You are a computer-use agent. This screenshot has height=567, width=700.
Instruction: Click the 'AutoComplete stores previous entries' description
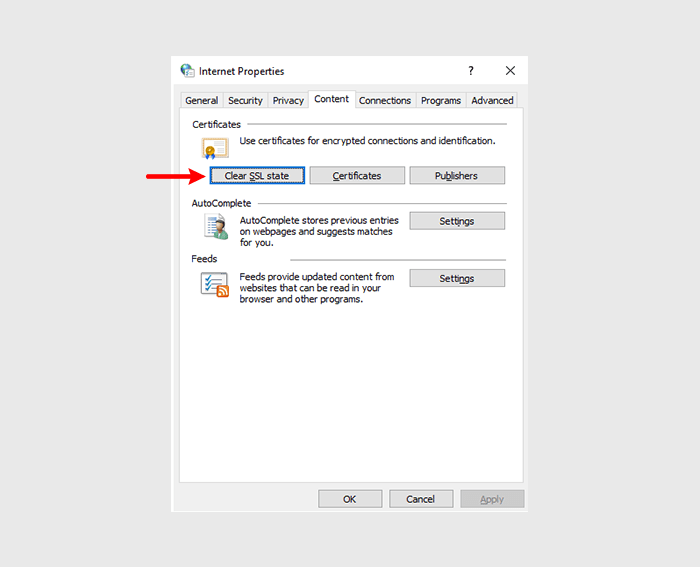pos(319,231)
